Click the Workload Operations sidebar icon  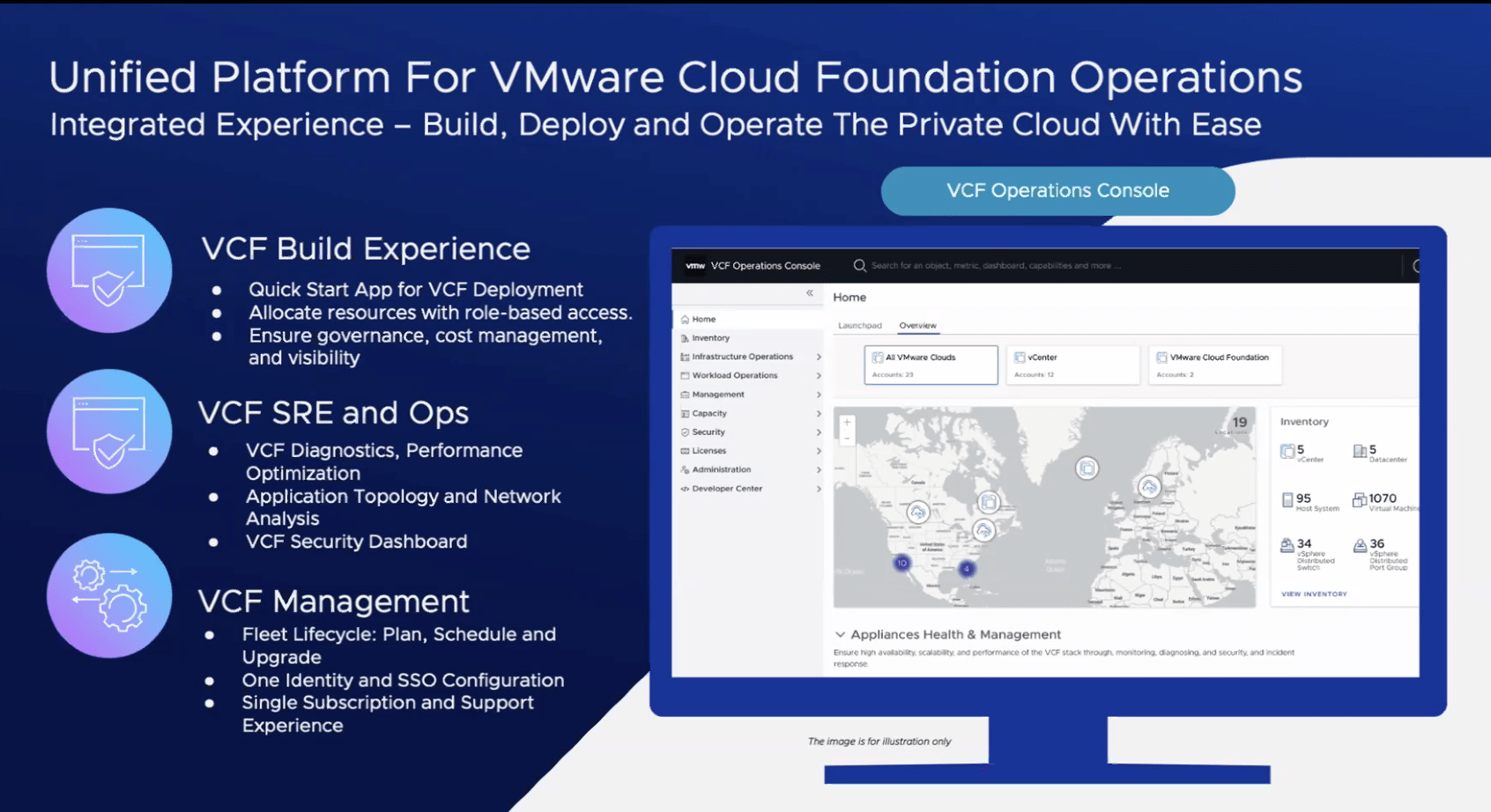coord(685,375)
